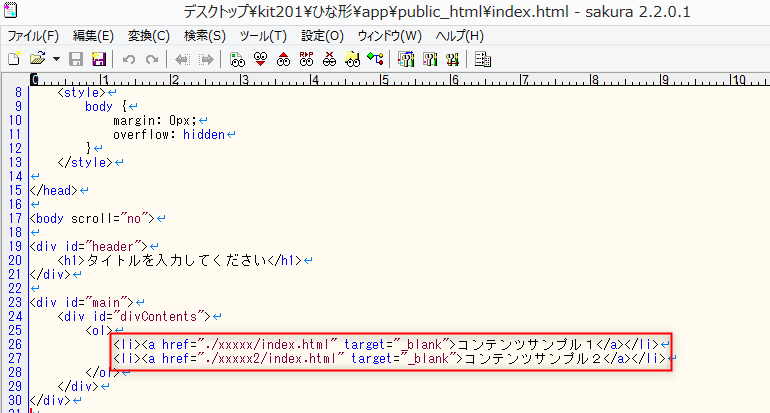770x413 pixels.
Task: Click the <body scroll="no"> line
Action: 92,219
